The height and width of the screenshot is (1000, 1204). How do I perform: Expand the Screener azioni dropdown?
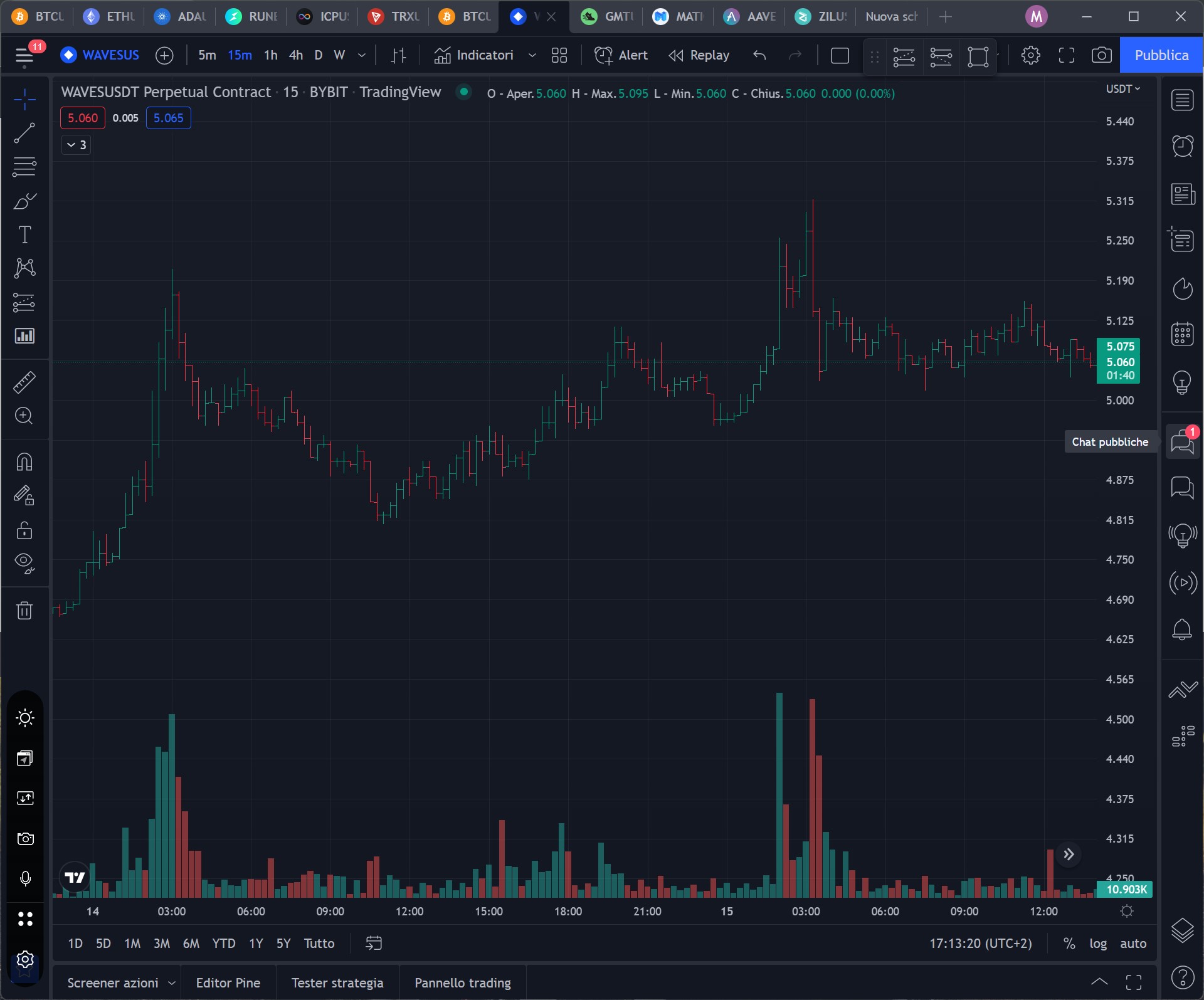172,982
